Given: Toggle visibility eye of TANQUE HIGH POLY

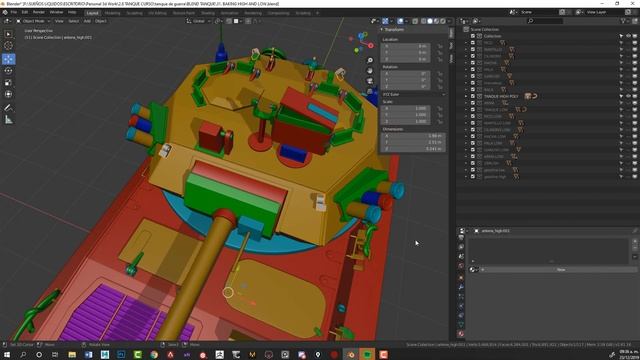Looking at the screenshot, I should pos(628,96).
